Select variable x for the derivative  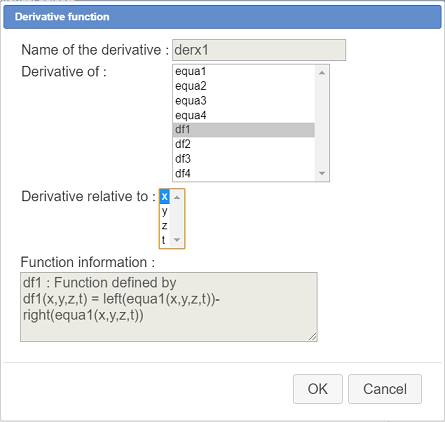165,197
